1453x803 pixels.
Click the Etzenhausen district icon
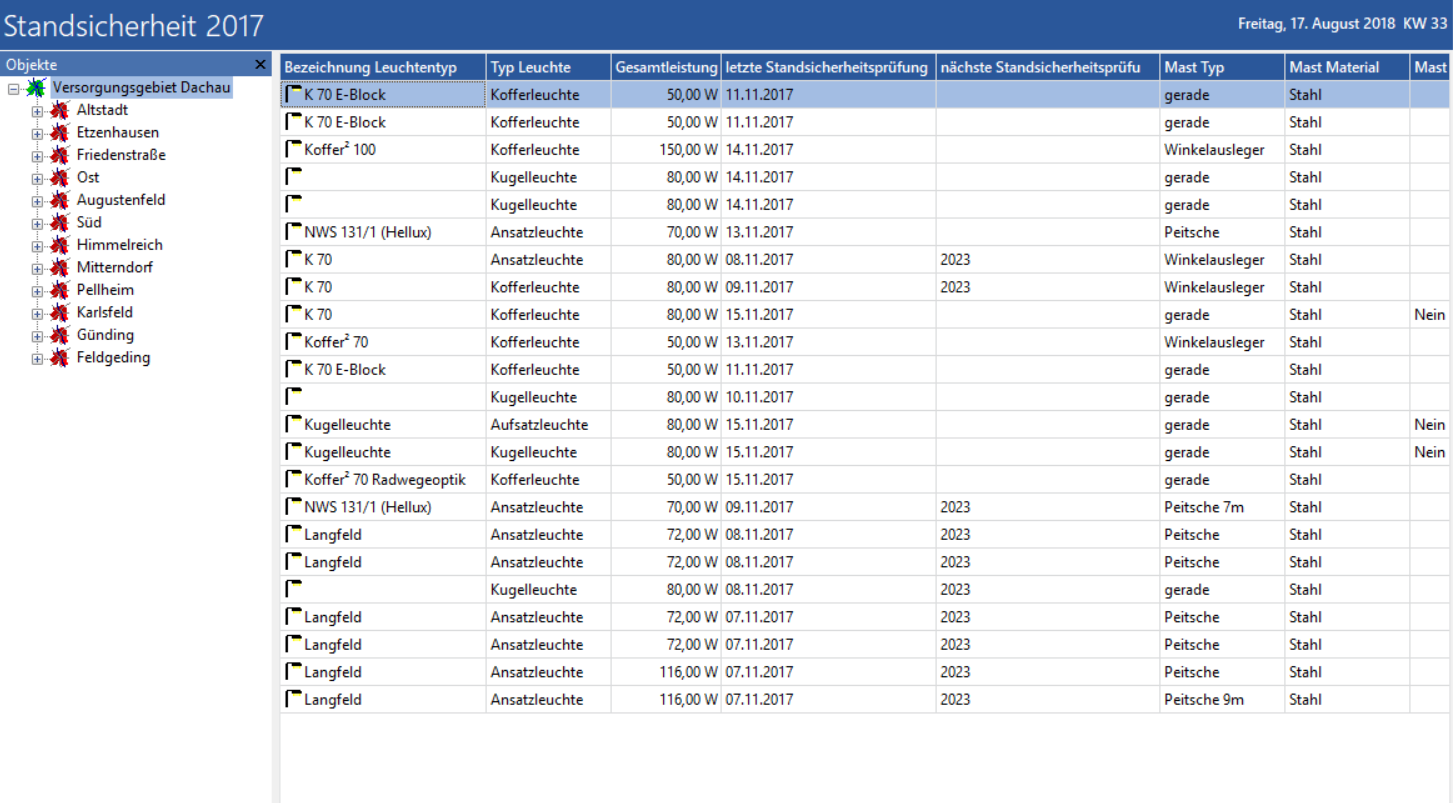60,133
